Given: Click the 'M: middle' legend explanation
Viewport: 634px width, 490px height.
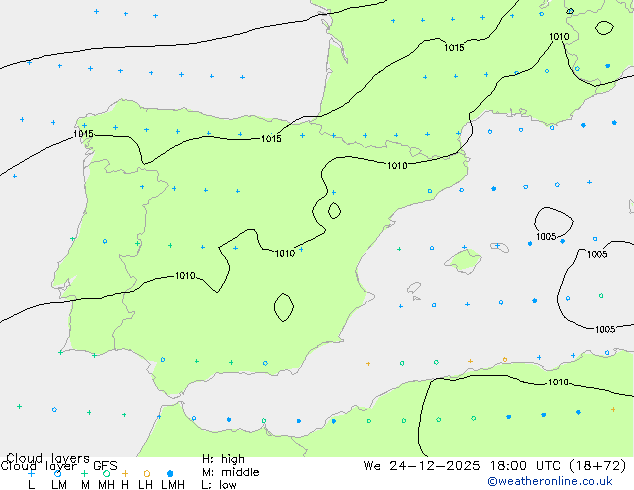Looking at the screenshot, I should coord(230,472).
